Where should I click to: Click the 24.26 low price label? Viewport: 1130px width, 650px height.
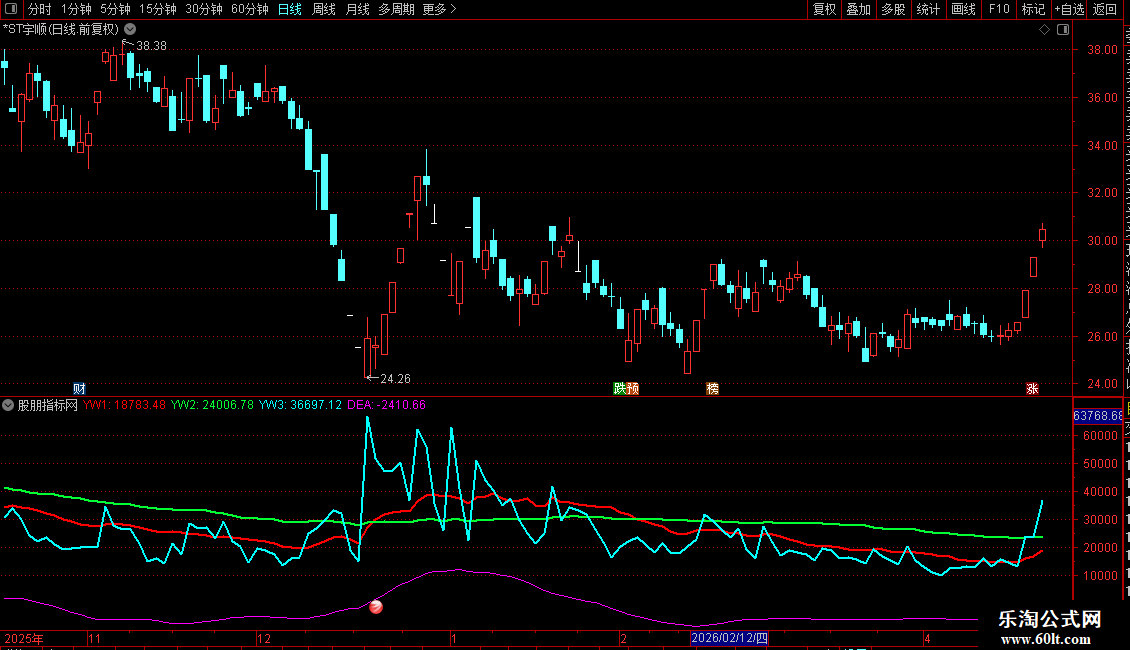pos(395,378)
